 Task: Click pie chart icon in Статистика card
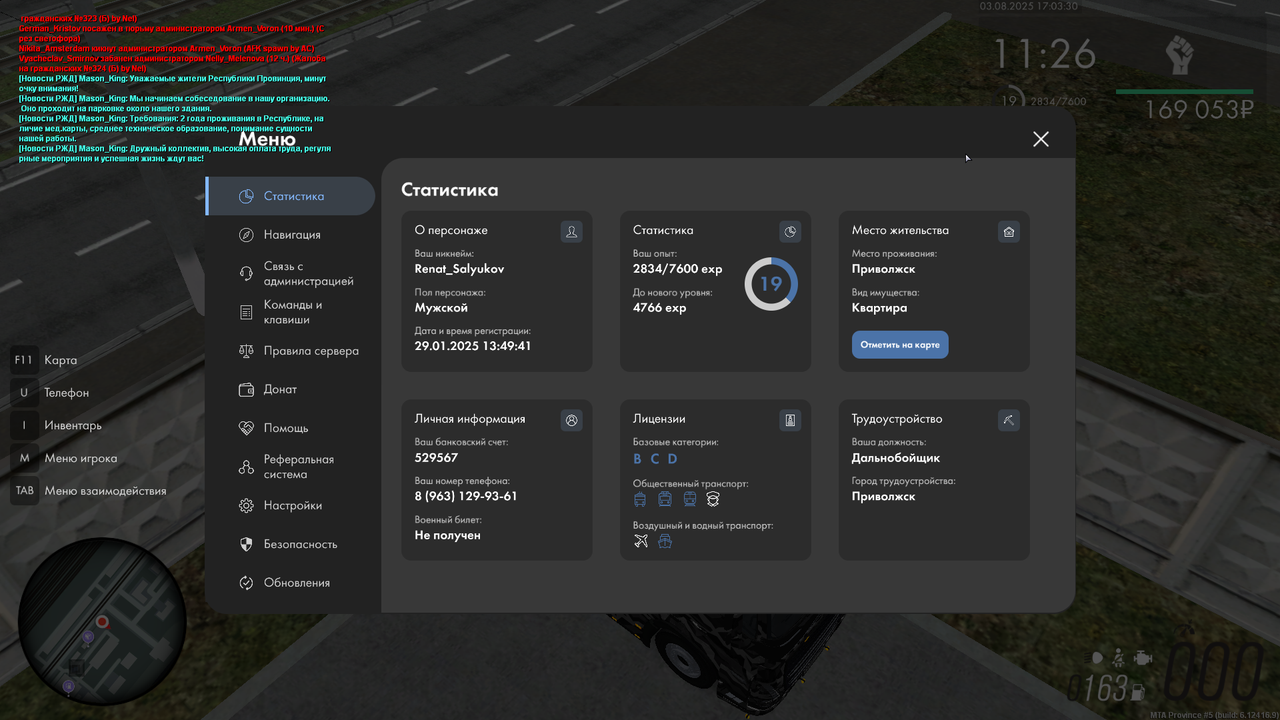pos(790,232)
